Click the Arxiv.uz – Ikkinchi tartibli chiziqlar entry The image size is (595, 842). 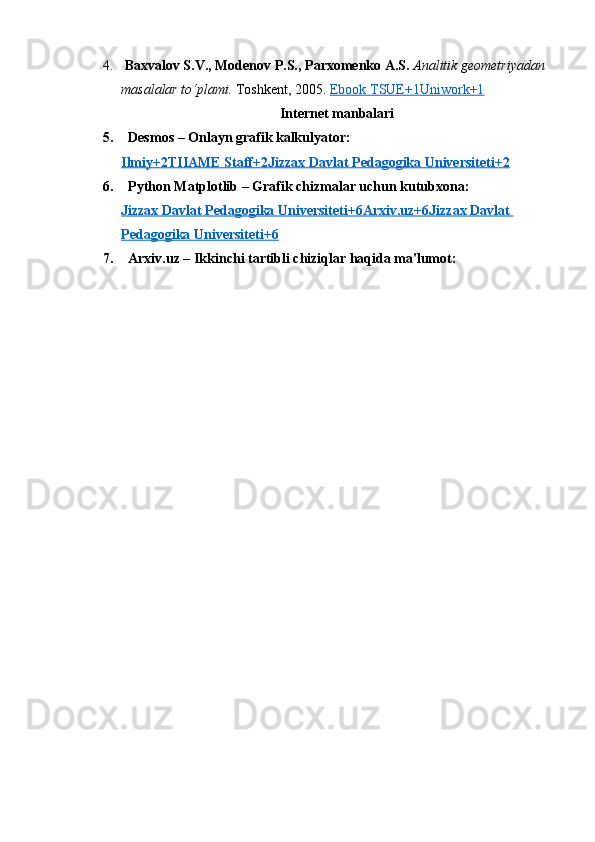292,259
